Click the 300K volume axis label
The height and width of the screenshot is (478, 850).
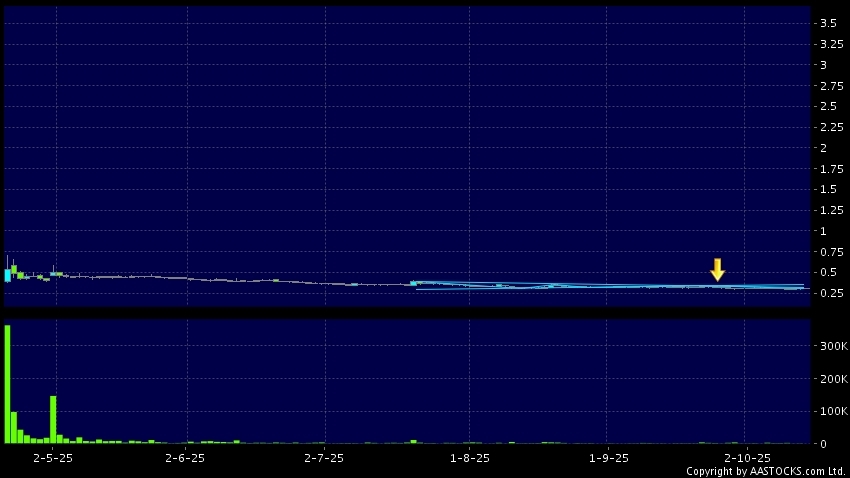[x=832, y=344]
